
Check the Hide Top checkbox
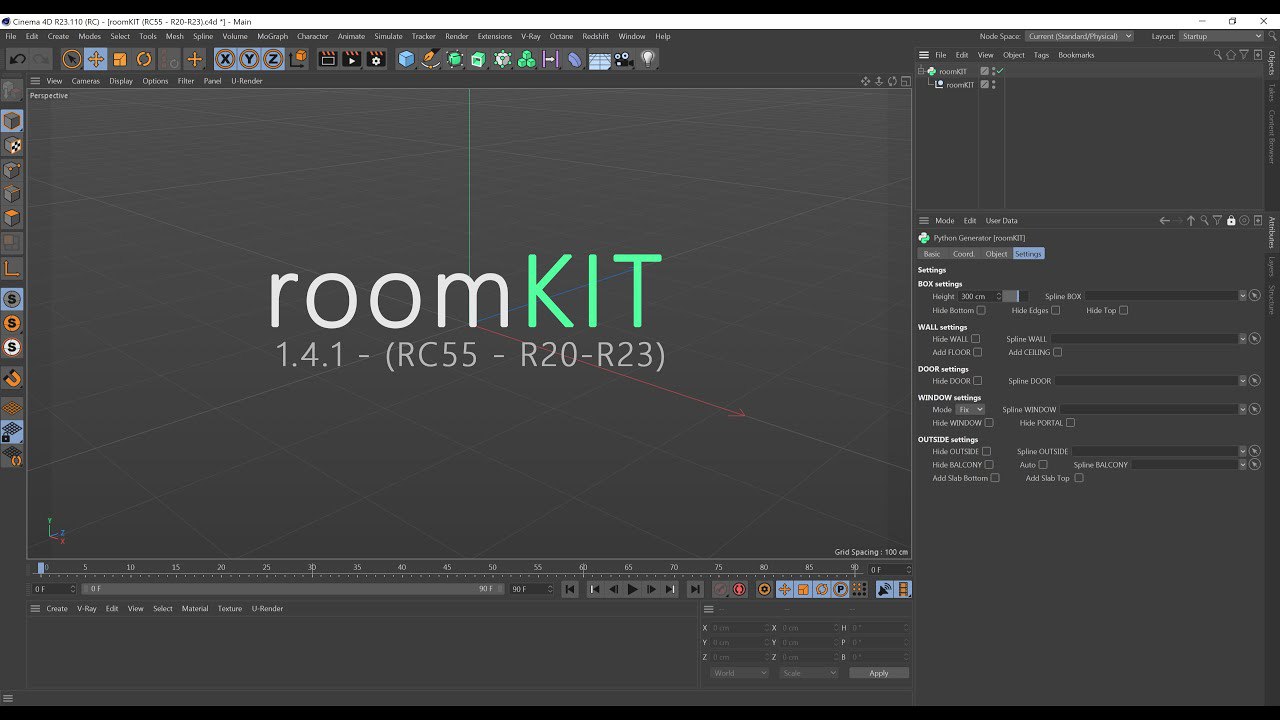coord(1123,310)
